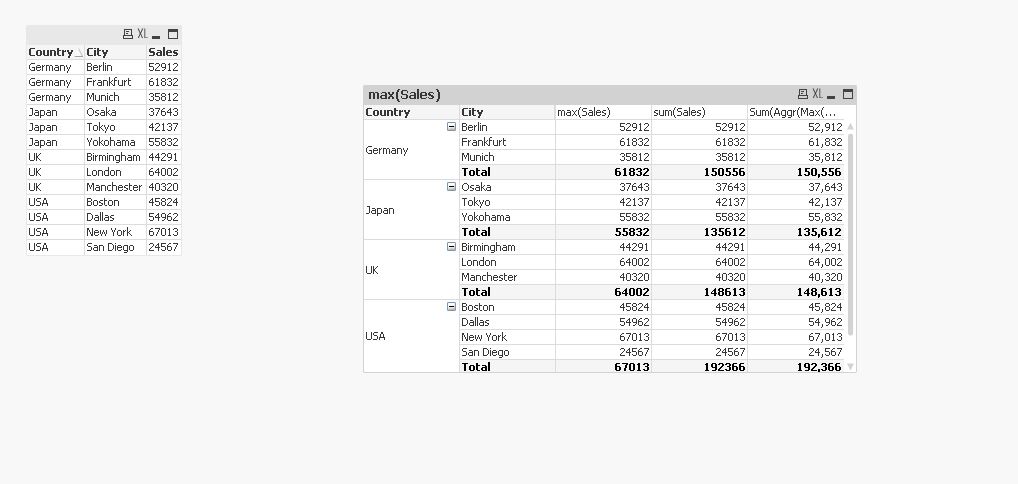Minimize the small sales table box
Viewport: 1018px width, 484px height.
tap(157, 34)
